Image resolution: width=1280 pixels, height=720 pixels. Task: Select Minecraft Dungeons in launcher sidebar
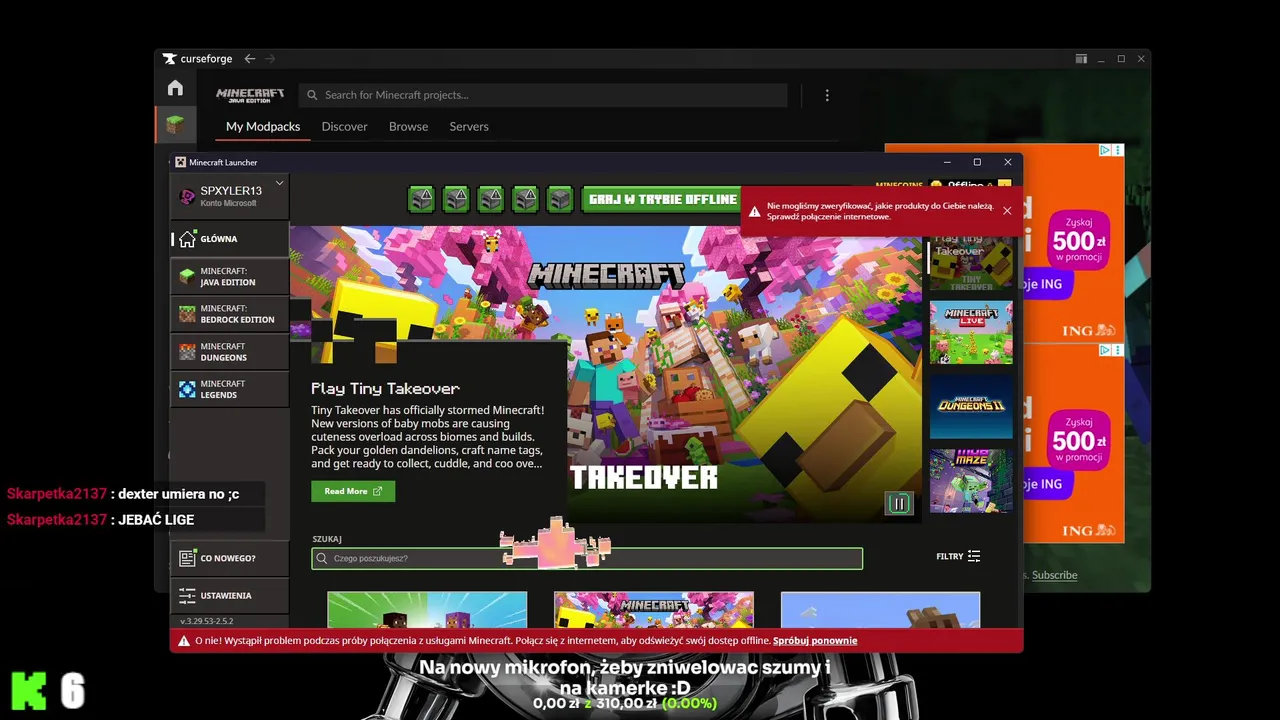click(x=230, y=352)
